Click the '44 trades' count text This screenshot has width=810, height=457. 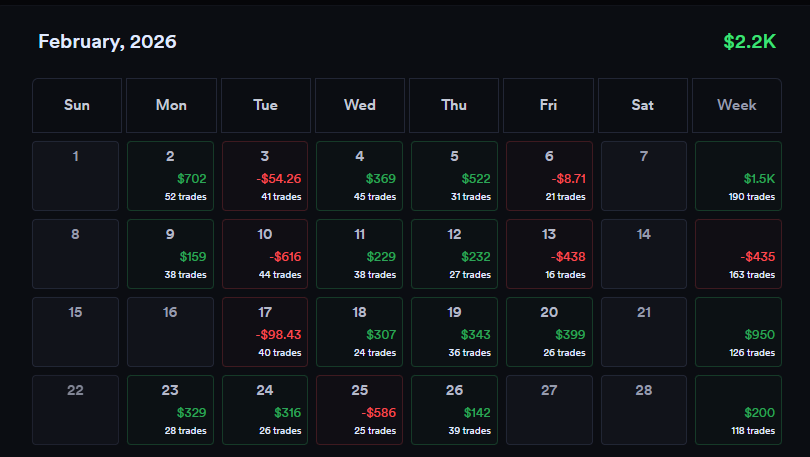coord(280,275)
